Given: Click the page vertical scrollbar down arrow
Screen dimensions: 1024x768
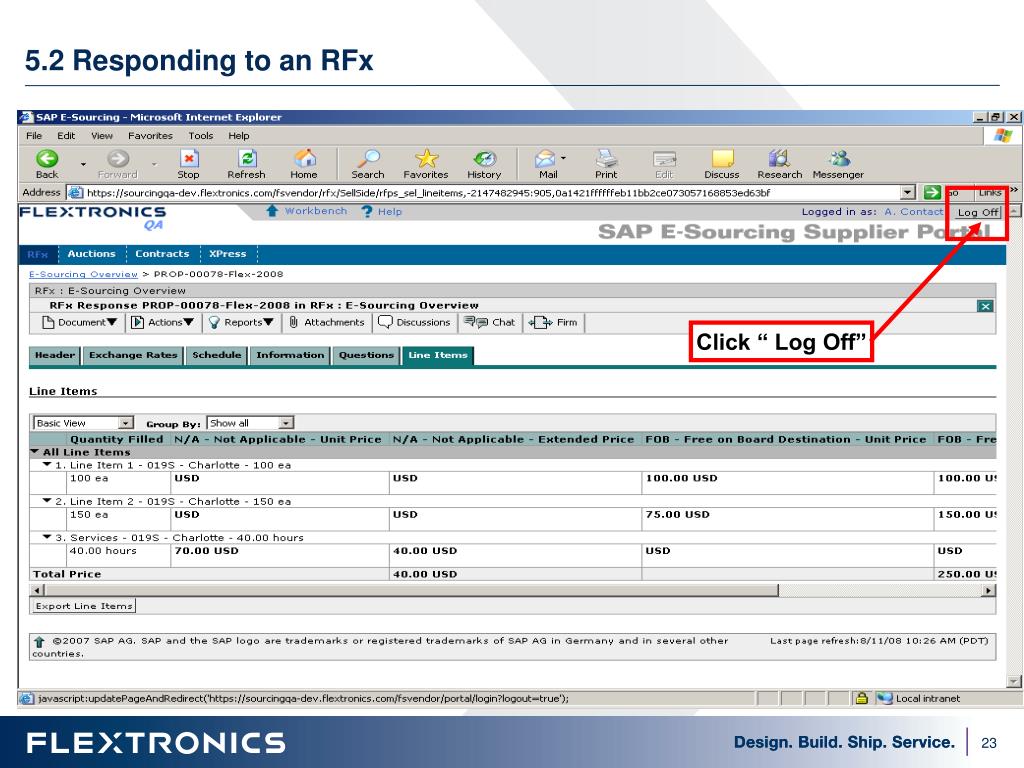Looking at the screenshot, I should coord(1014,681).
